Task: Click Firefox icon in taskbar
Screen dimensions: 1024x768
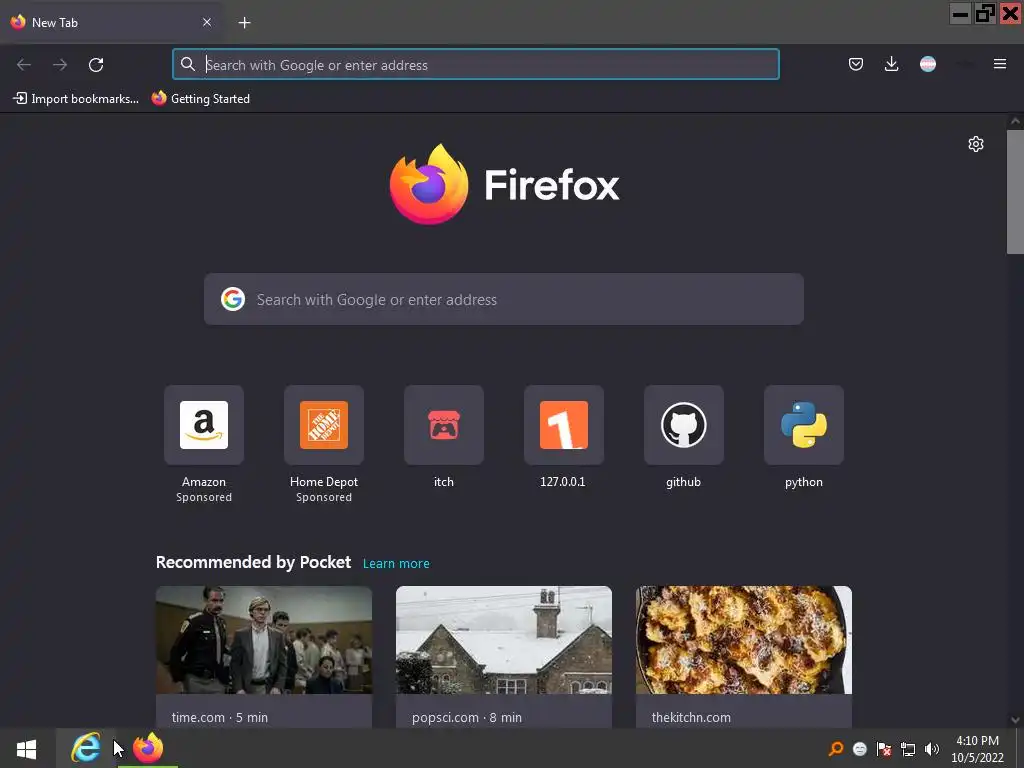Action: 148,748
